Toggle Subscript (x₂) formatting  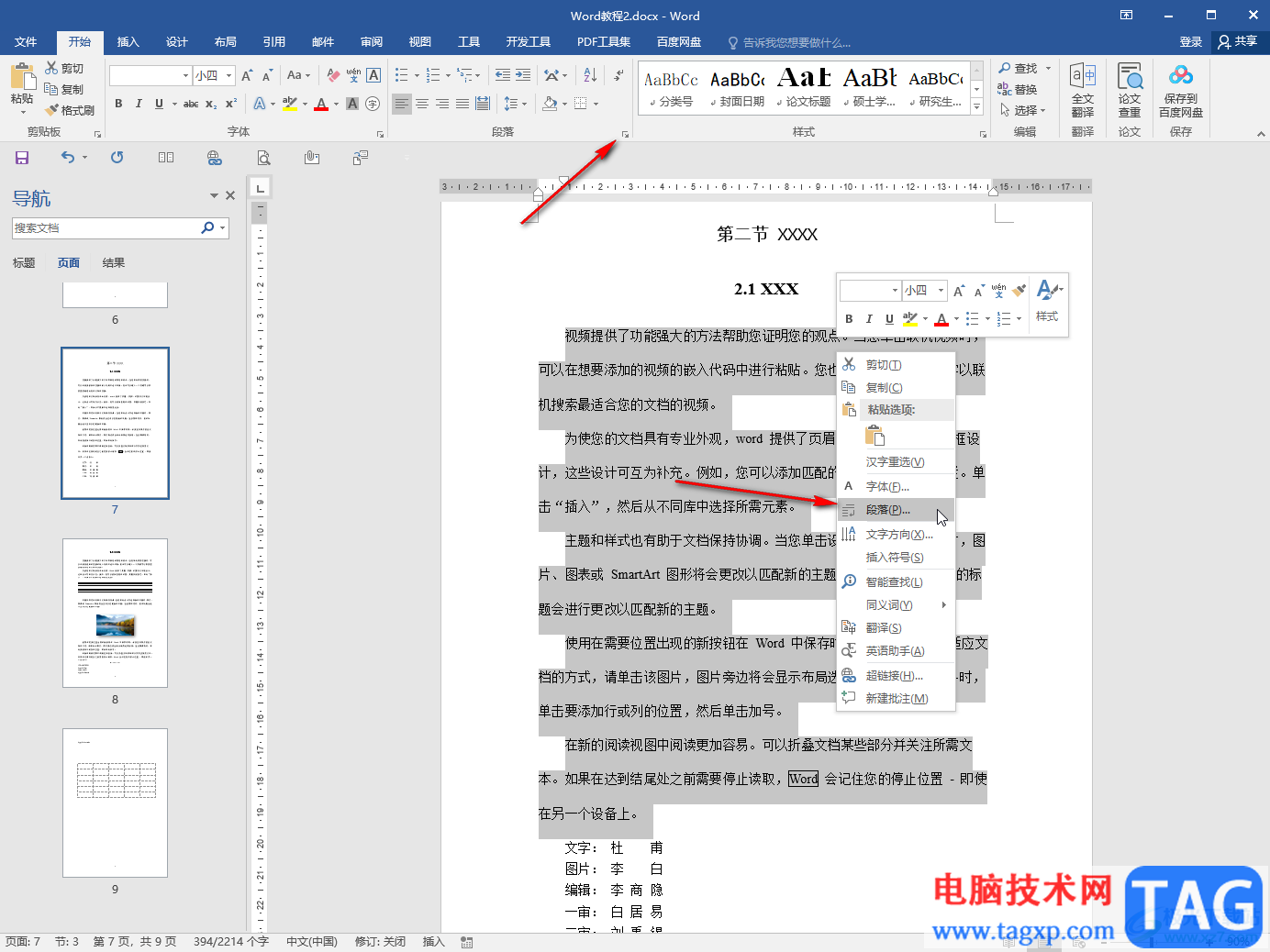click(211, 104)
